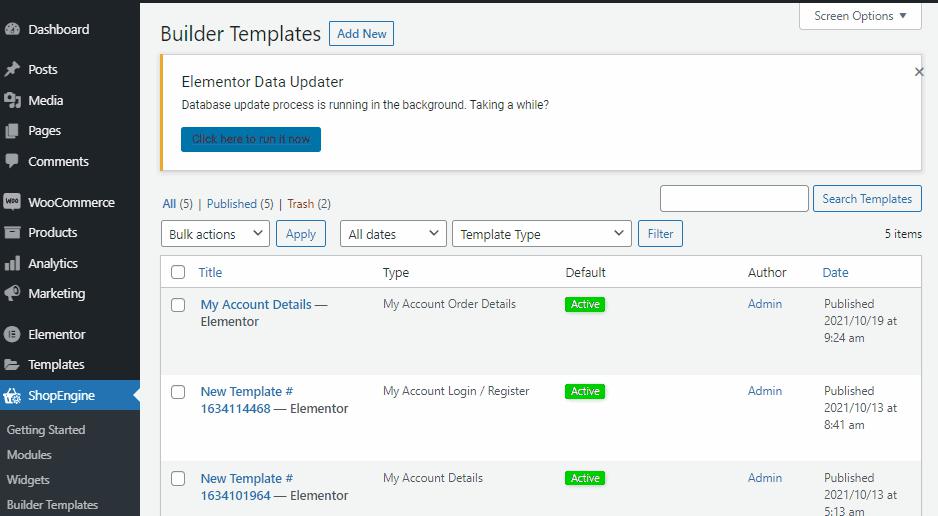Click the Dashboard gauge icon
Screen dimensions: 938x516
click(12, 29)
